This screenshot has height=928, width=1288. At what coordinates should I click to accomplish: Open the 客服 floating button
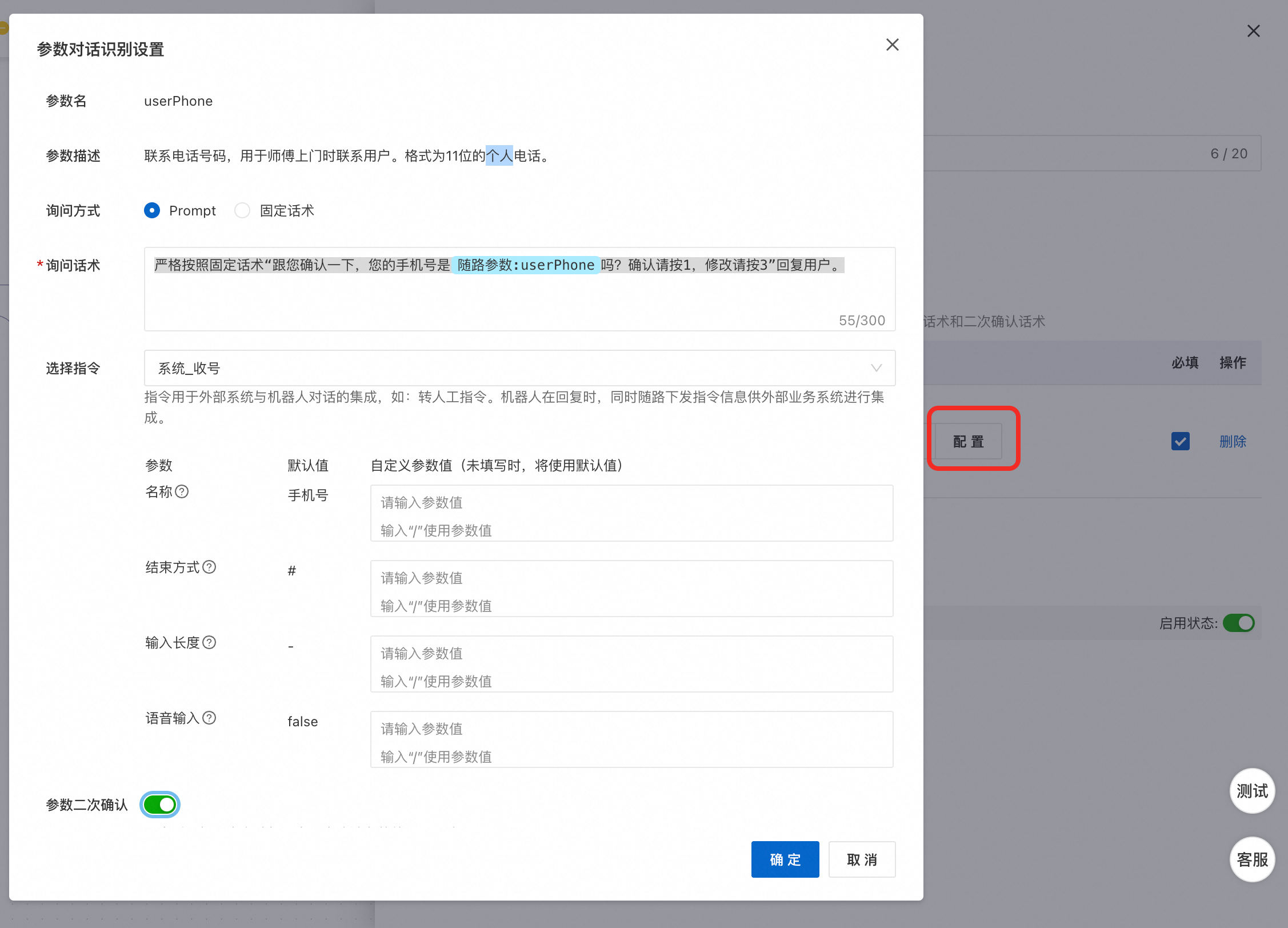tap(1251, 859)
